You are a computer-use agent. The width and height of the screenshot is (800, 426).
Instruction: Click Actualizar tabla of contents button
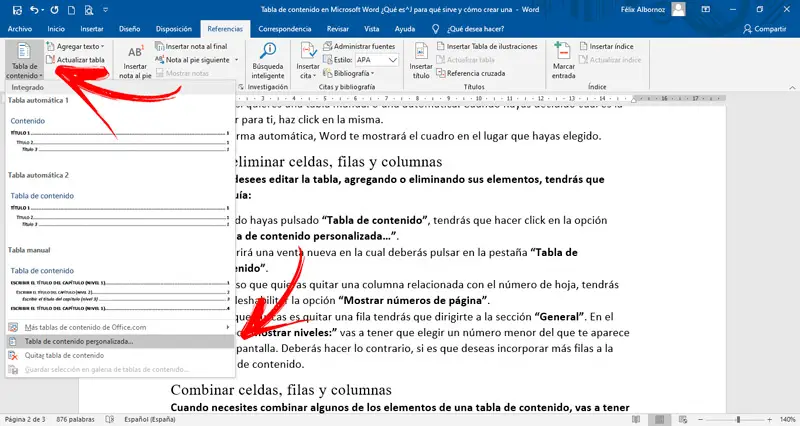pyautogui.click(x=76, y=60)
